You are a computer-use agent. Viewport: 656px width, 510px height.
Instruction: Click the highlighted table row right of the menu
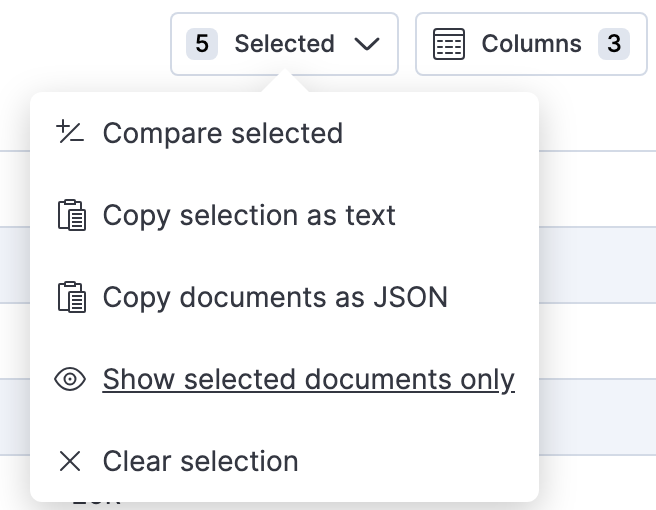tap(598, 265)
